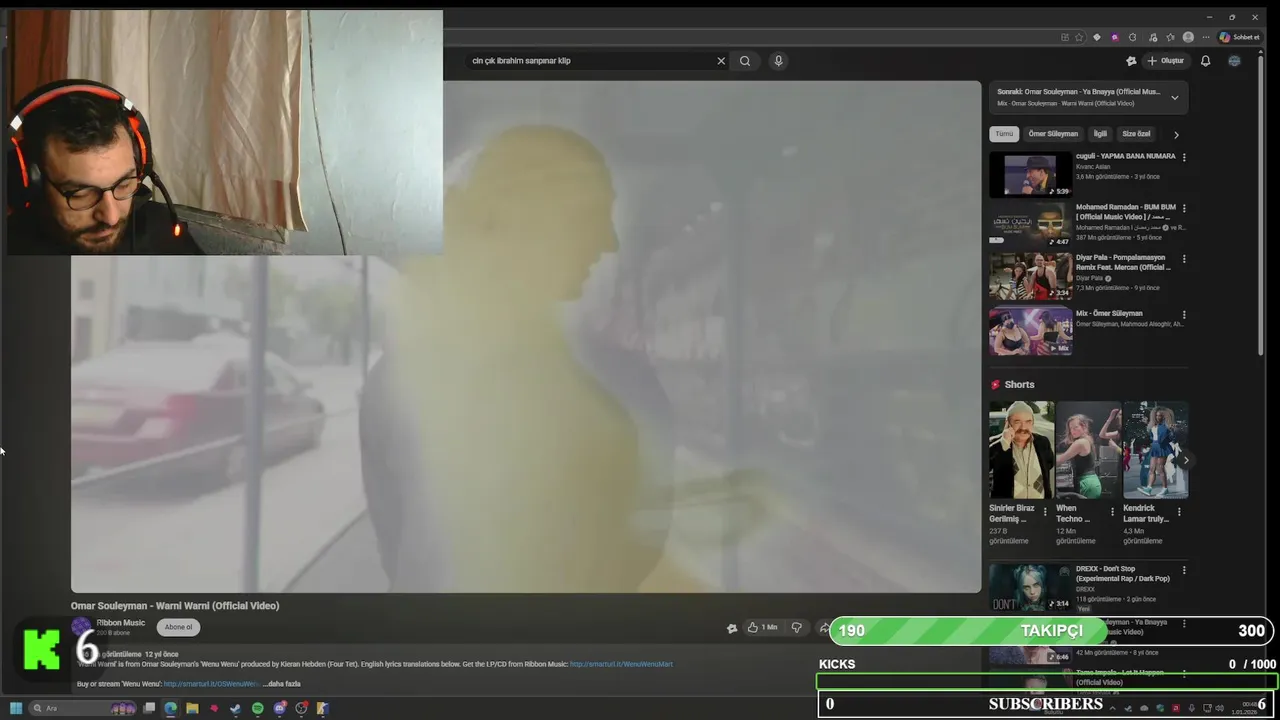Click the video player to pause
The height and width of the screenshot is (720, 1280).
526,336
